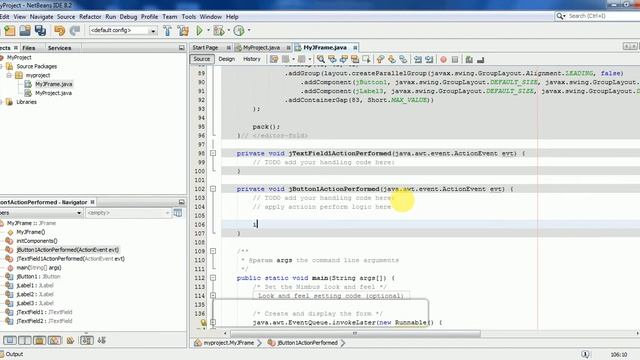Viewport: 640px width, 360px height.
Task: Click the Find Selection magnifier icon
Action: click(321, 60)
